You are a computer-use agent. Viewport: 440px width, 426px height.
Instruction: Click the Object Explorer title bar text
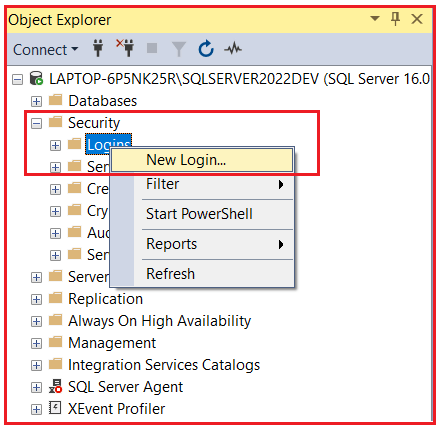pyautogui.click(x=60, y=20)
